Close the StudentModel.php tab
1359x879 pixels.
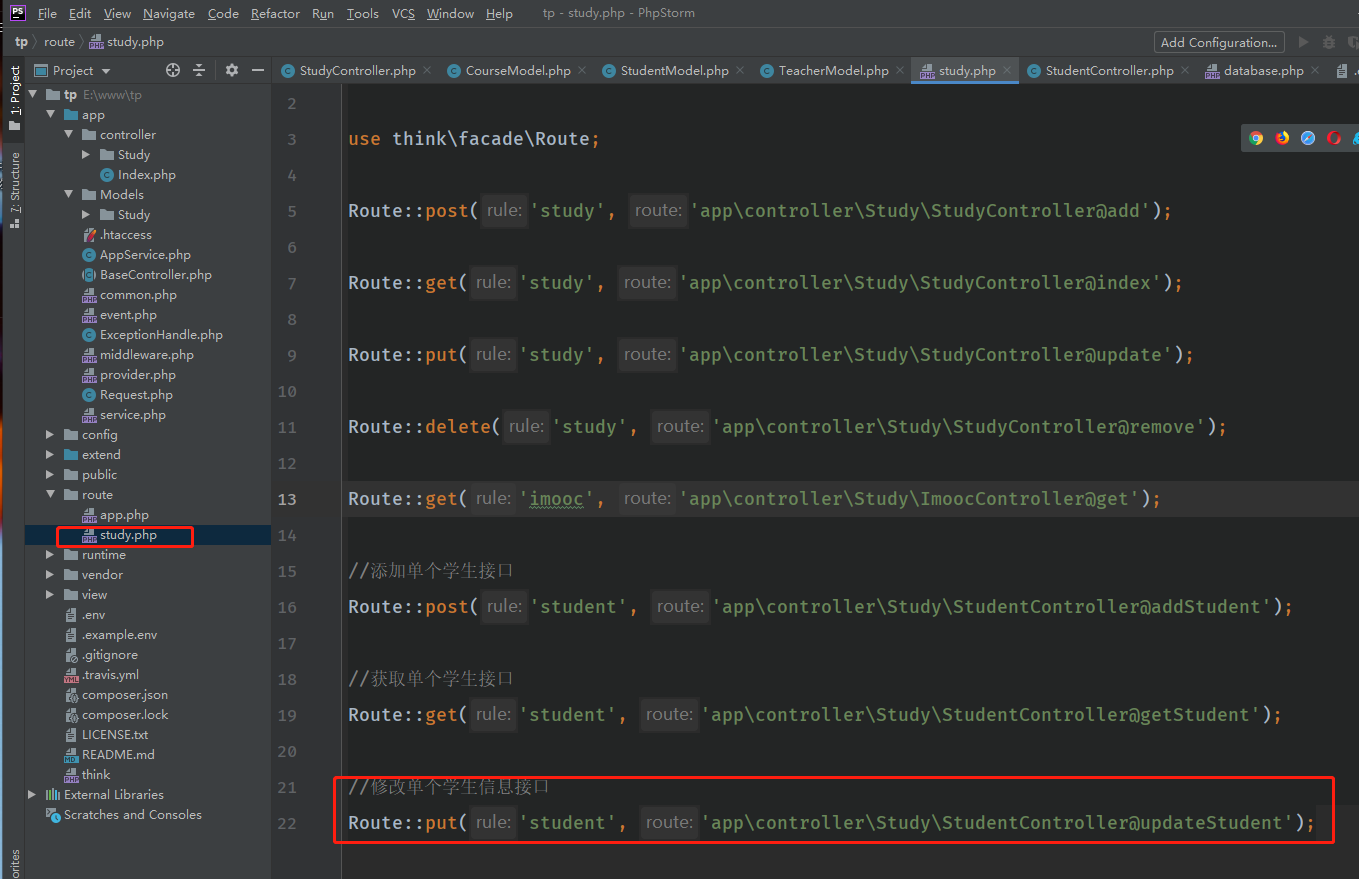pos(740,70)
